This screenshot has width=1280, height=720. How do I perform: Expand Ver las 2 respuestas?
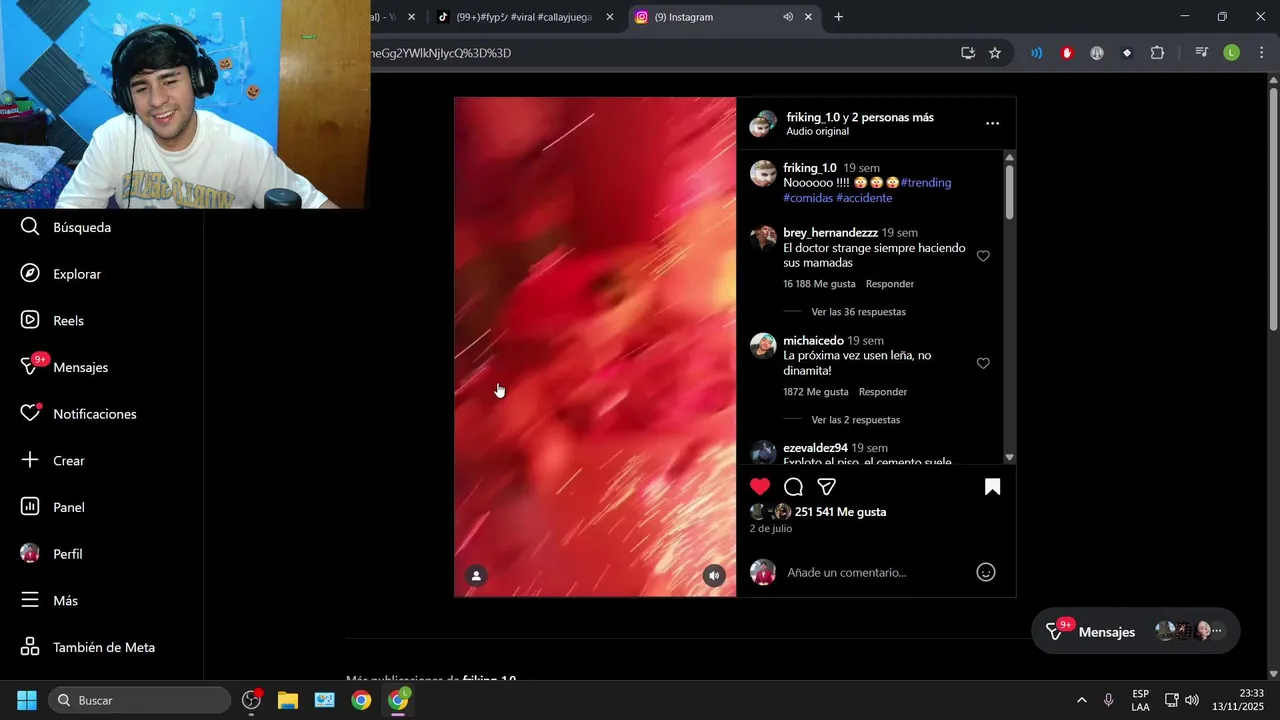[x=855, y=420]
